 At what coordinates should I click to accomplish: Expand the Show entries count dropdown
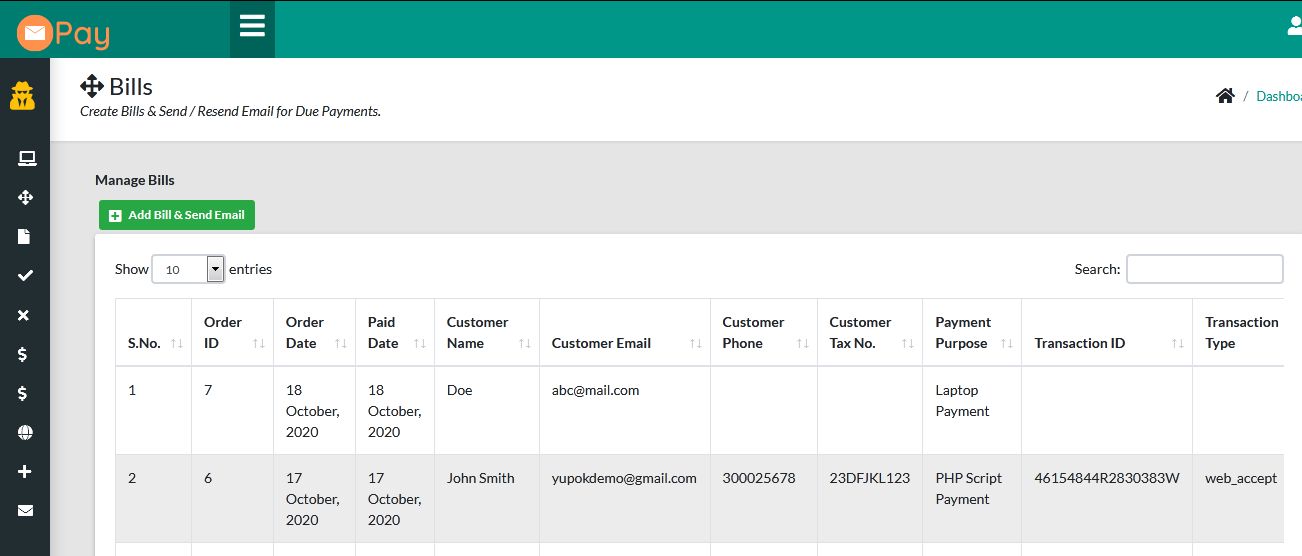coord(188,269)
